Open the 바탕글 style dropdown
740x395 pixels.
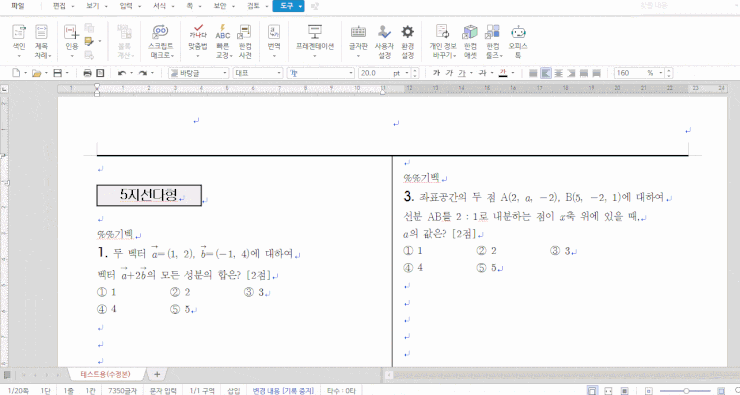coord(199,73)
